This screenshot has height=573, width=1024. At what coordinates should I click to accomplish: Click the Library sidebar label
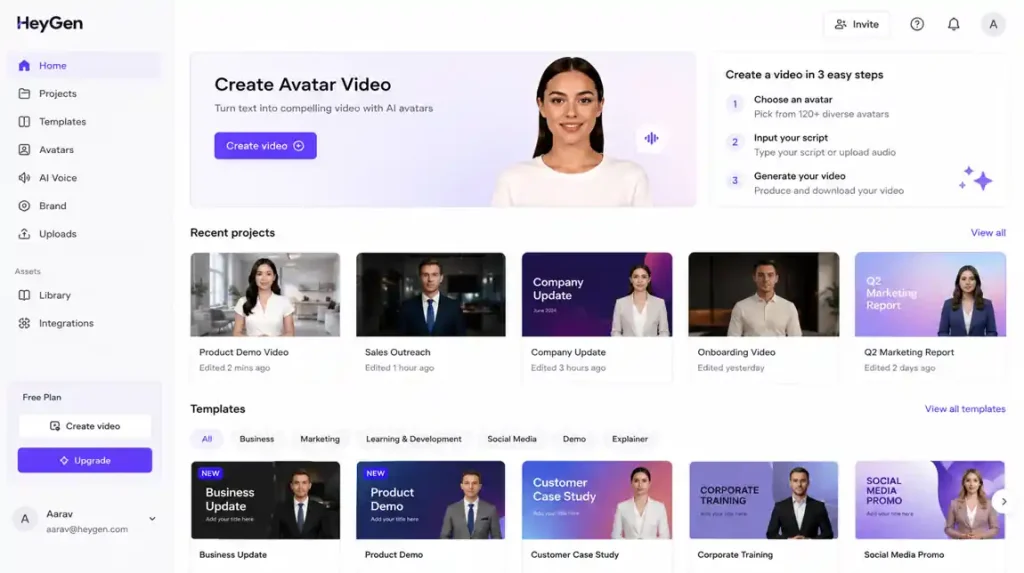tap(55, 295)
